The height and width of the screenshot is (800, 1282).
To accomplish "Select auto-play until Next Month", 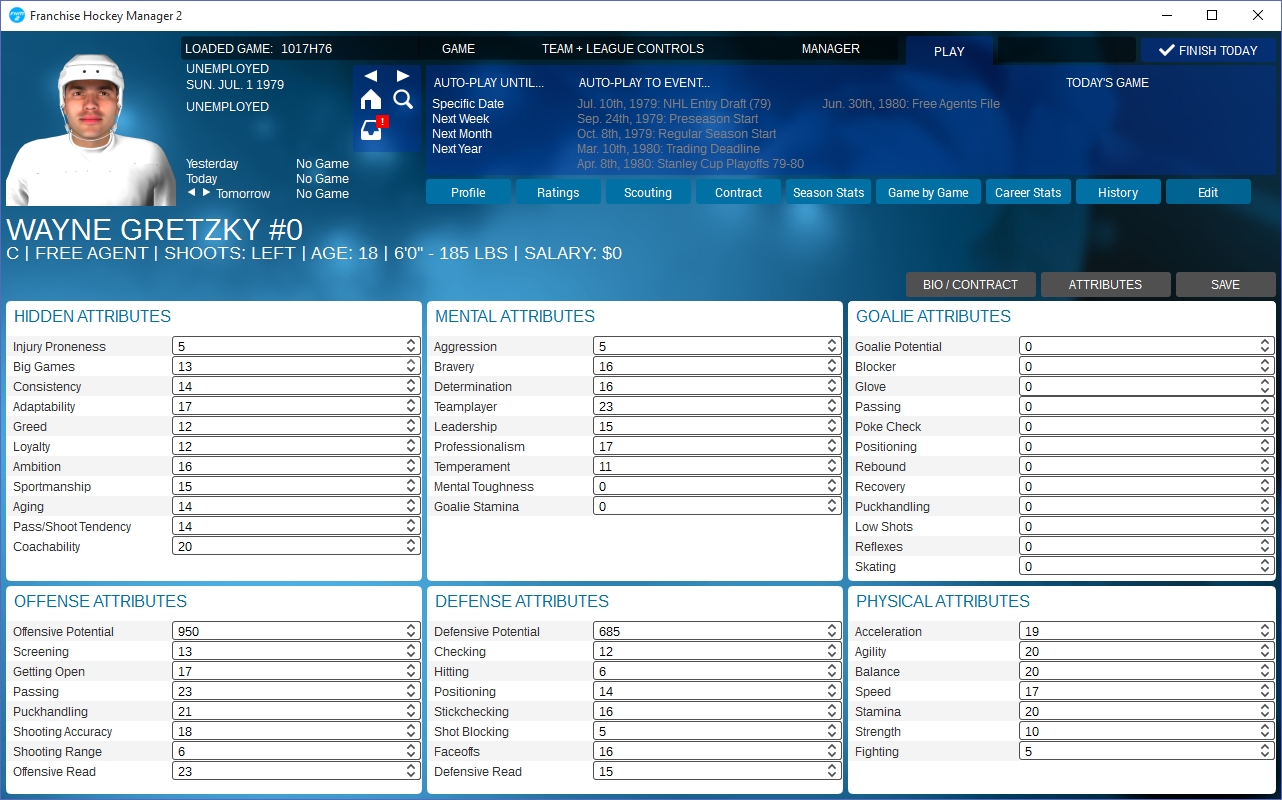I will tap(462, 134).
